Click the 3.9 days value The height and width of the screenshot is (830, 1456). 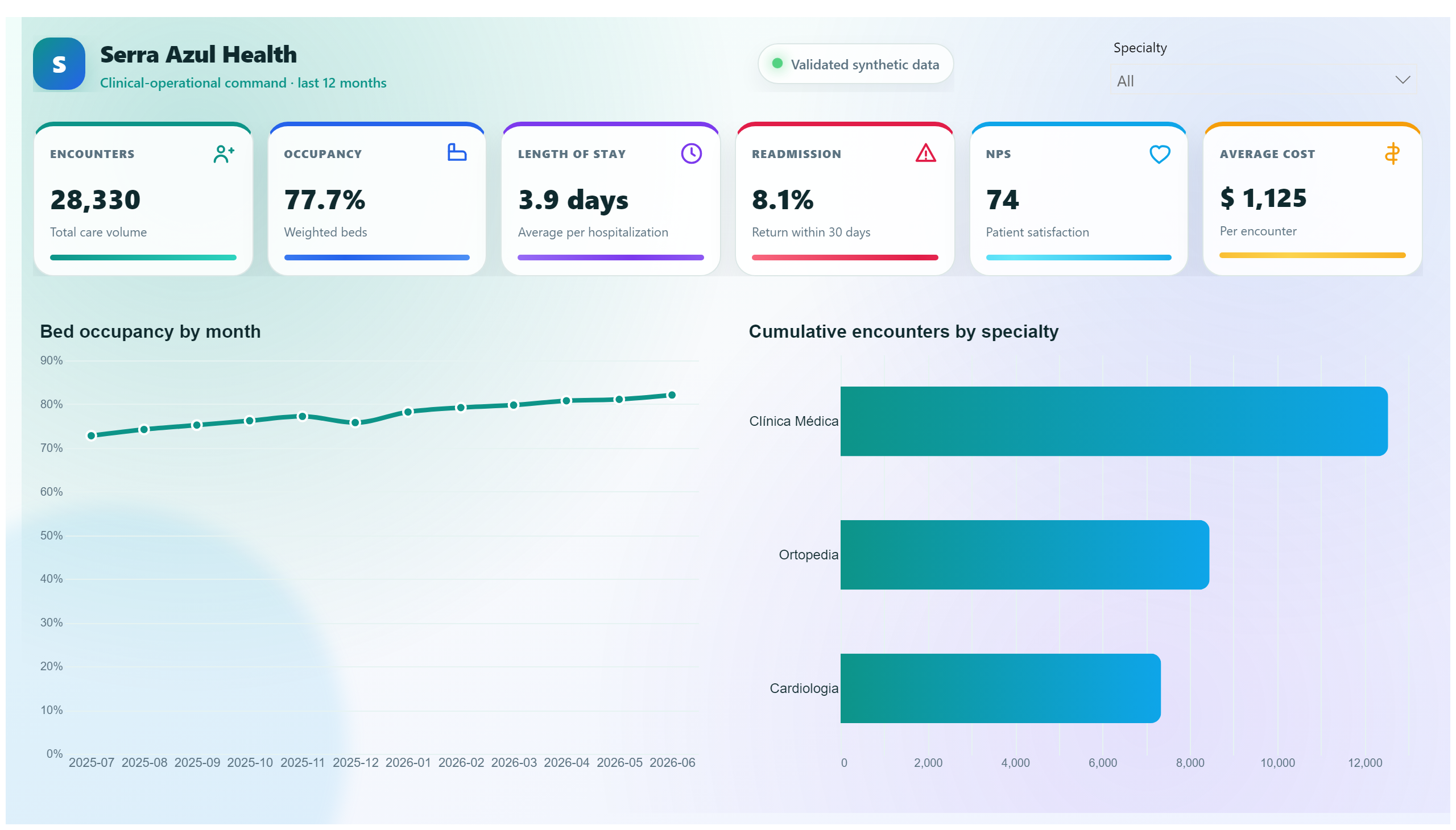pos(573,200)
